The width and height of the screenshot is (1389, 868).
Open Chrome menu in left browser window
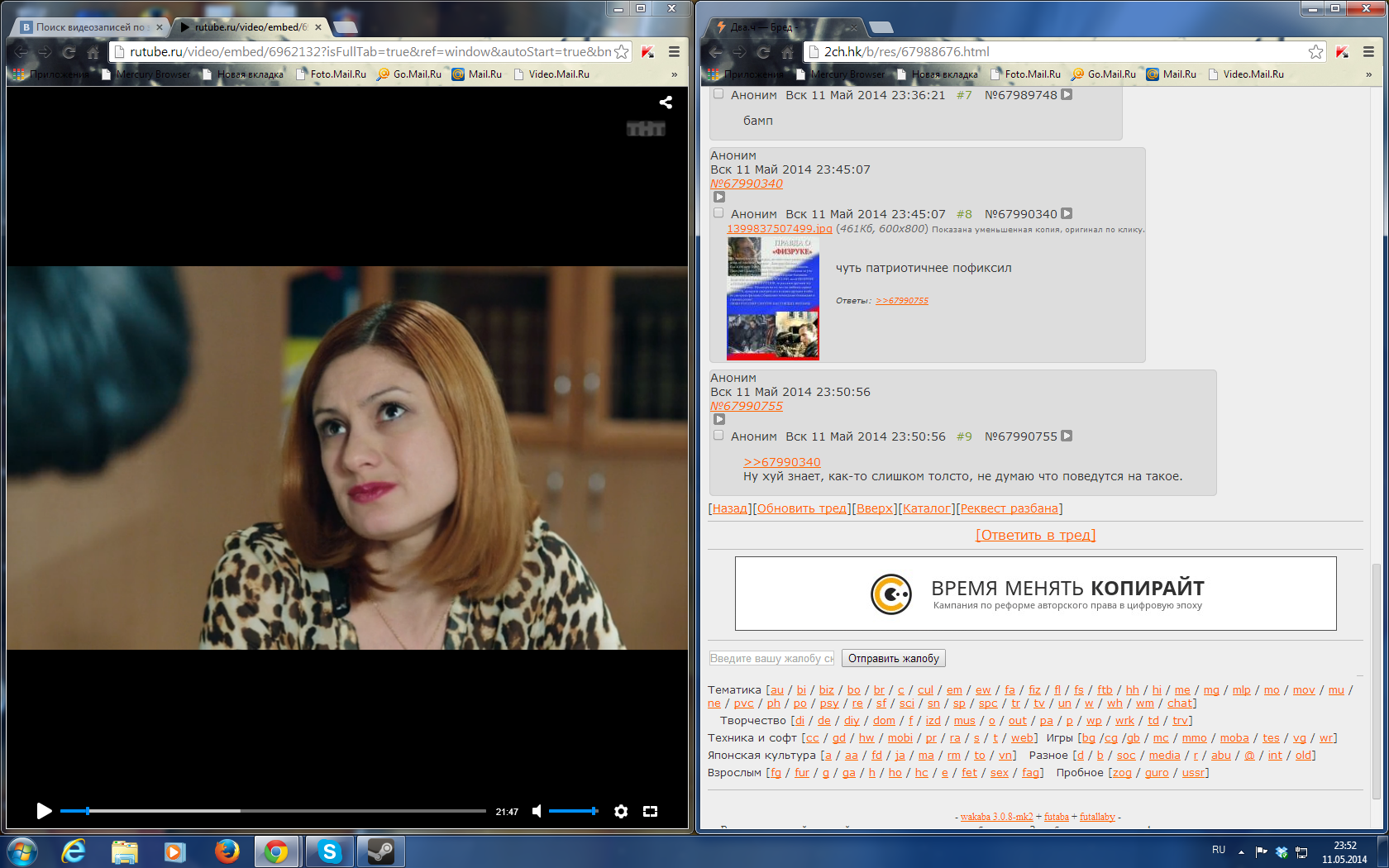point(675,52)
